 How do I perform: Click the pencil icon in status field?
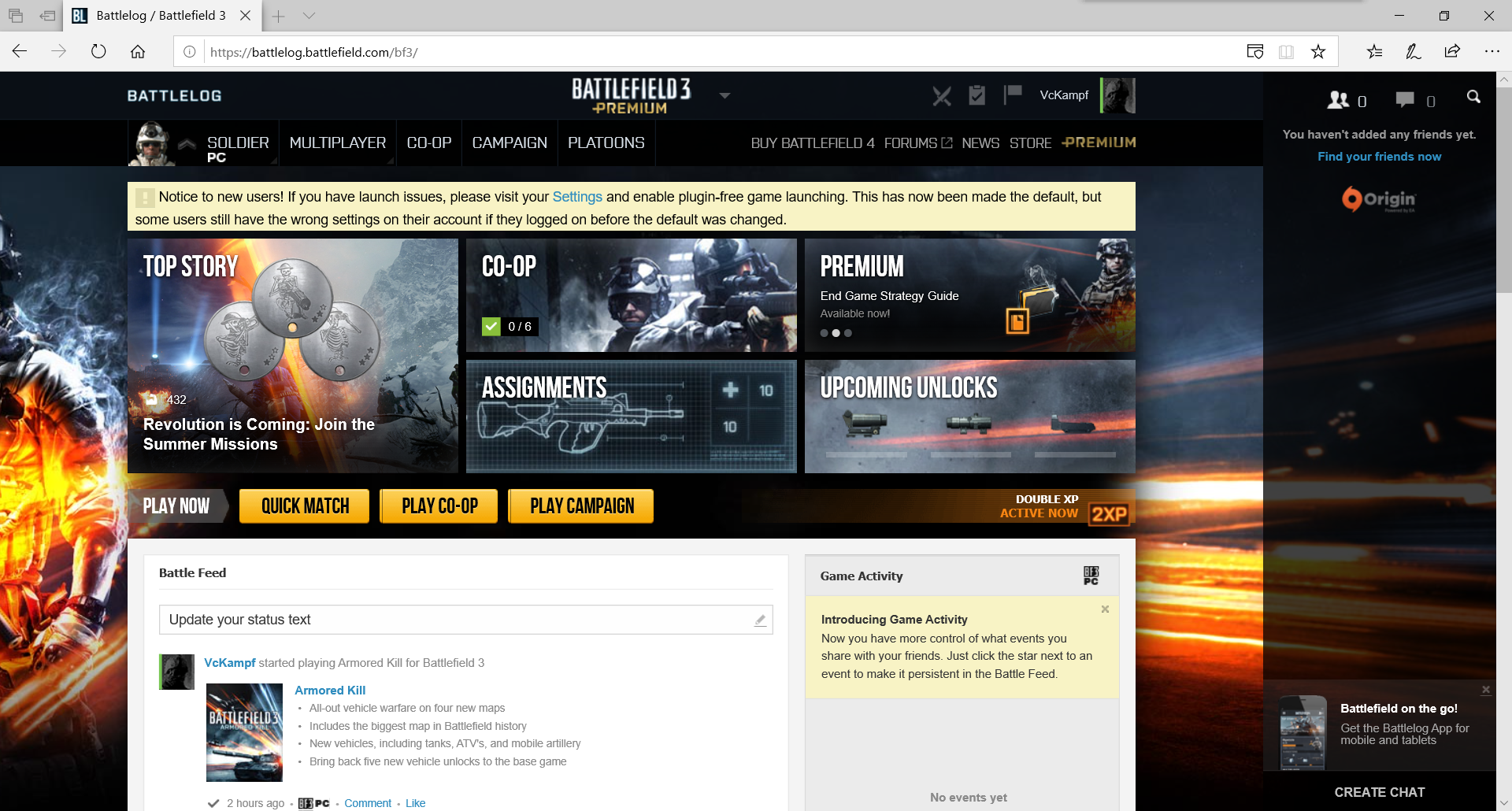[x=760, y=620]
